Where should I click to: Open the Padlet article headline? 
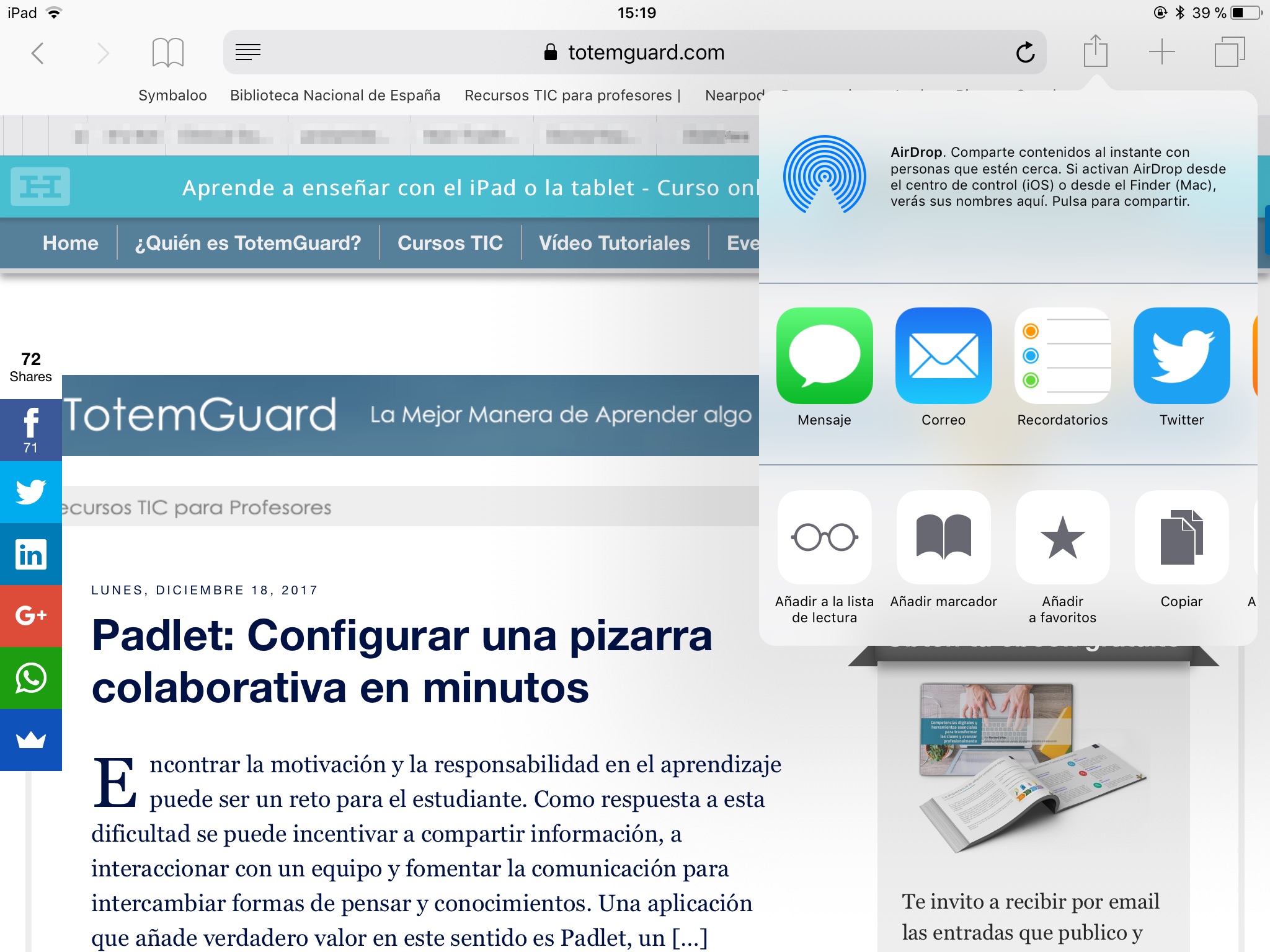402,661
